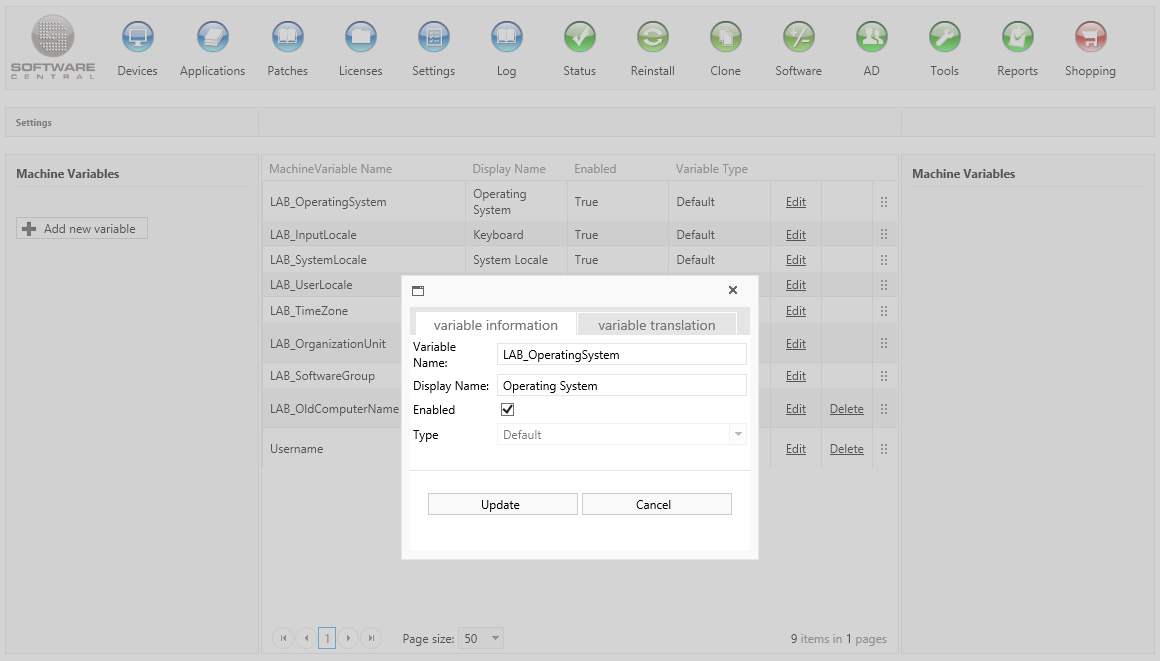Click the Display Name input field
The height and width of the screenshot is (661, 1160).
click(621, 386)
